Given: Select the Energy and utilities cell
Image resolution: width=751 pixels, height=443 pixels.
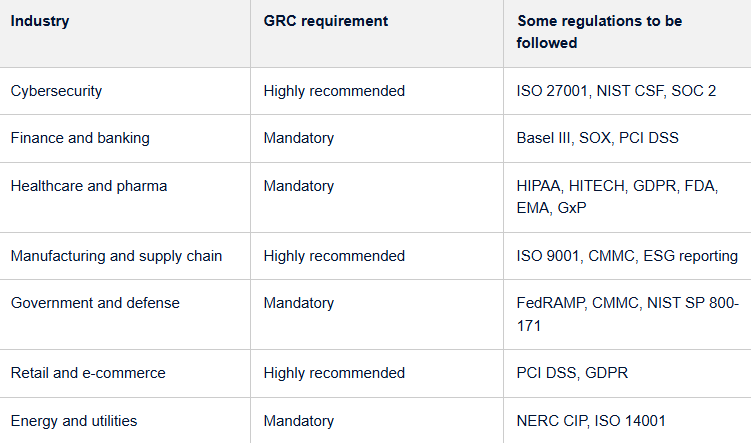Looking at the screenshot, I should pos(74,421).
